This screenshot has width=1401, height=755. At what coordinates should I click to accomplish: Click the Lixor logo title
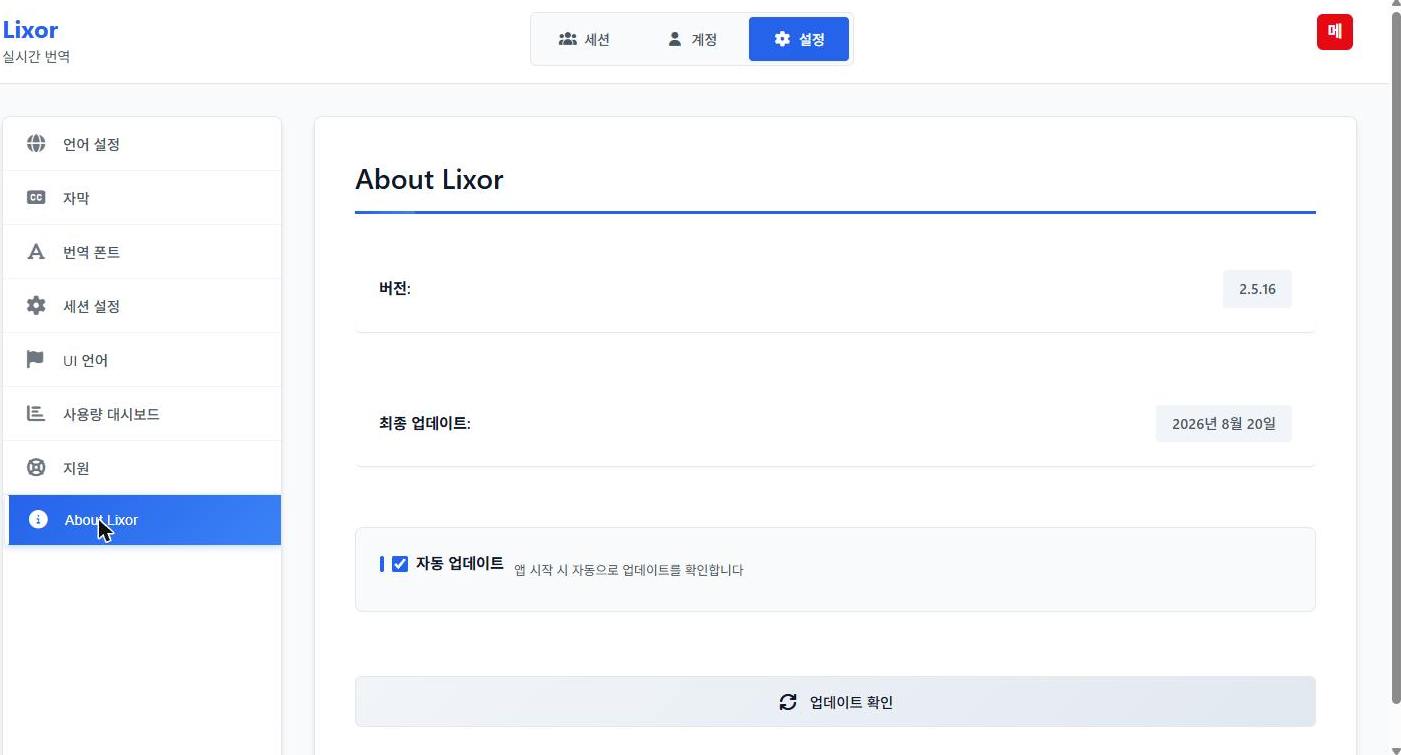click(30, 30)
